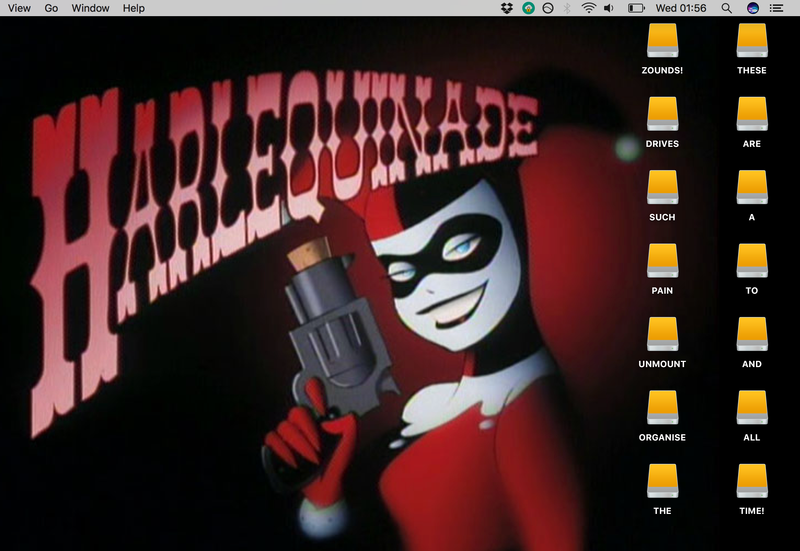Open the volume control in menu bar
Viewport: 800px width, 551px height.
[609, 8]
